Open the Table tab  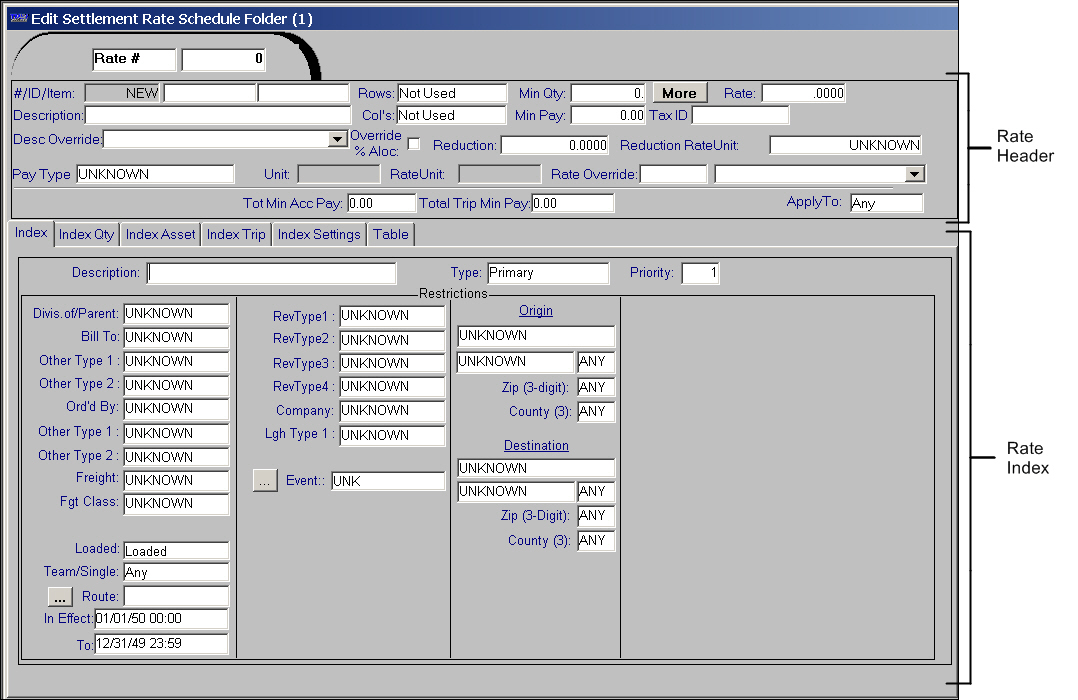[391, 234]
